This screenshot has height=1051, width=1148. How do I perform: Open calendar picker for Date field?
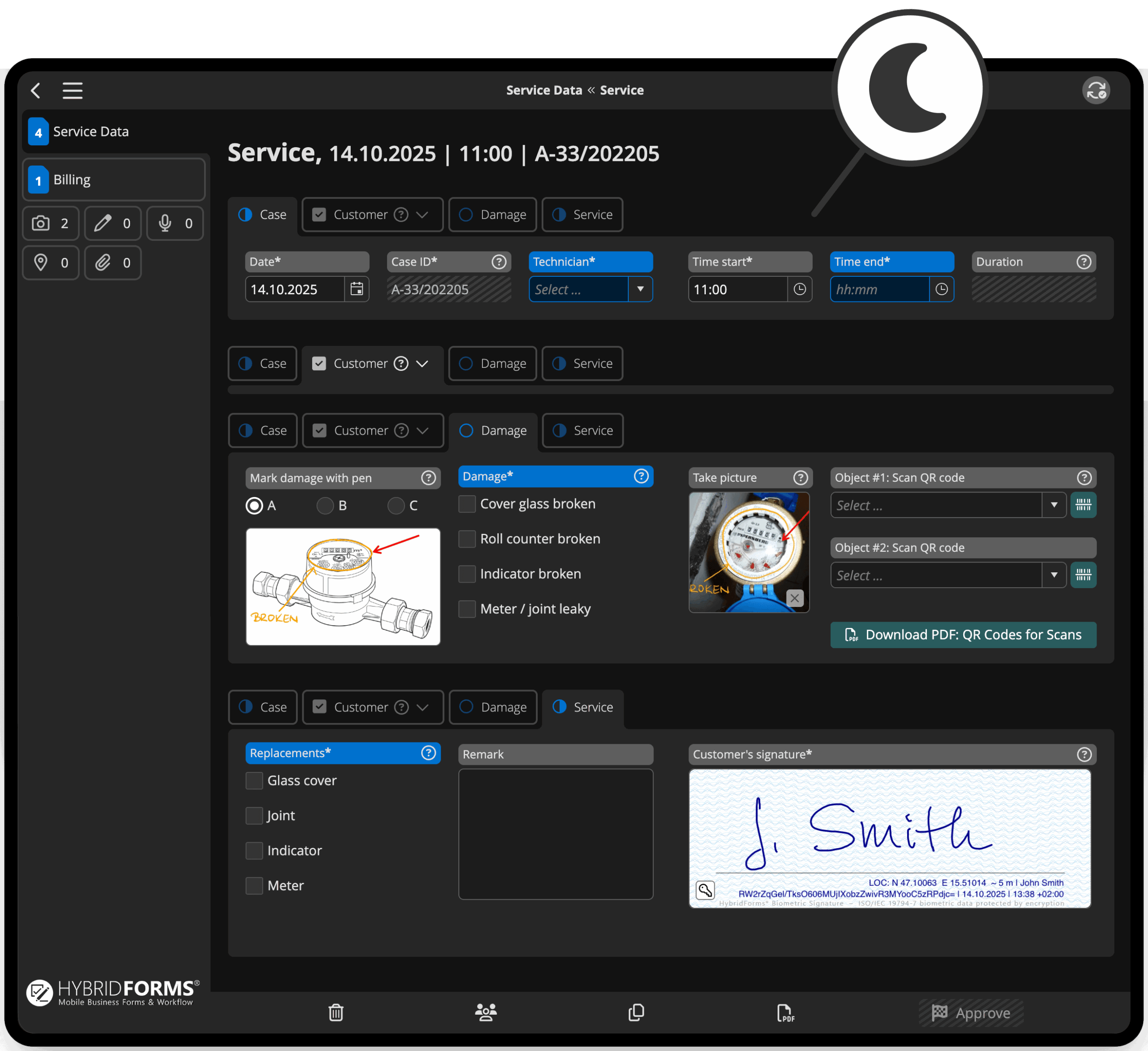click(x=357, y=289)
